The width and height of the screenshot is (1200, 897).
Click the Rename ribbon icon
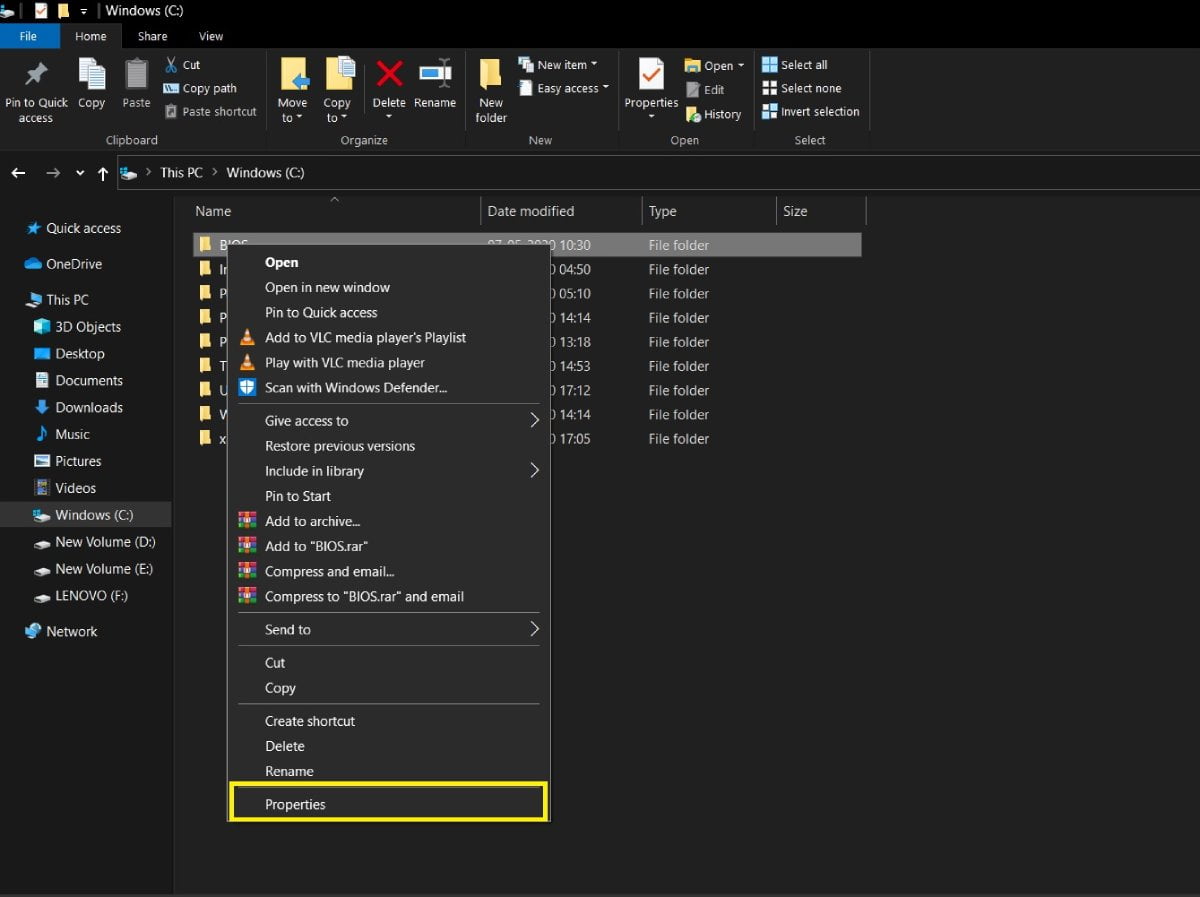pyautogui.click(x=435, y=74)
